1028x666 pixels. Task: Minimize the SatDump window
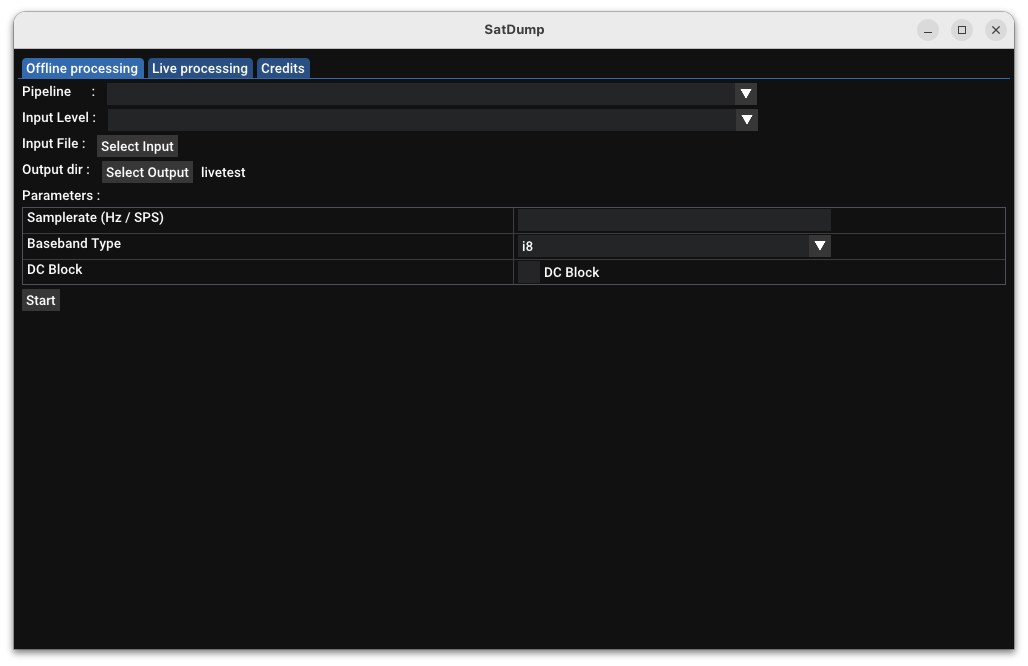point(928,30)
